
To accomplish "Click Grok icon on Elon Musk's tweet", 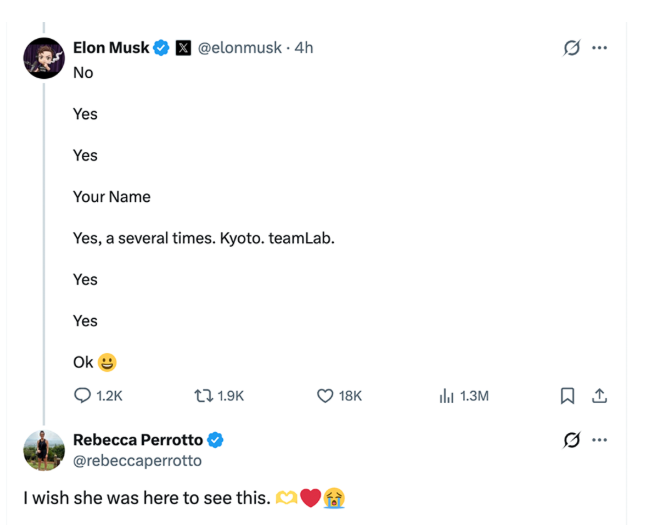I will point(572,48).
